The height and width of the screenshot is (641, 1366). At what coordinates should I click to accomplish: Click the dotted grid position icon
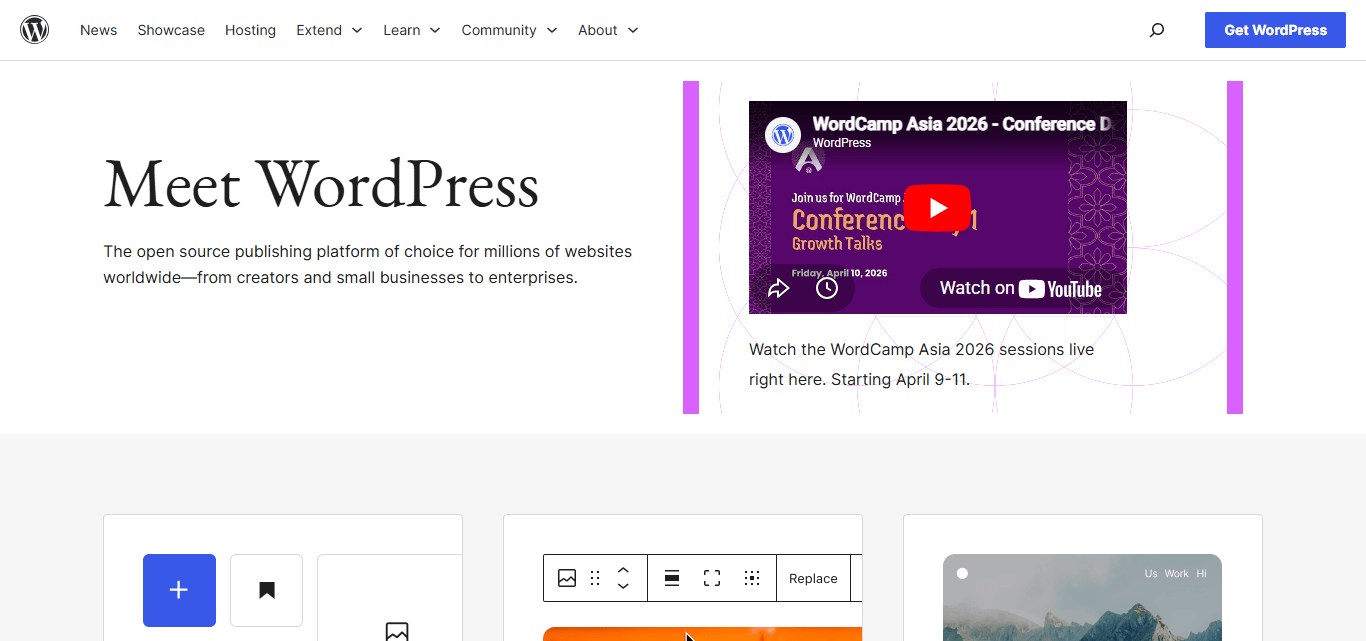click(x=752, y=578)
